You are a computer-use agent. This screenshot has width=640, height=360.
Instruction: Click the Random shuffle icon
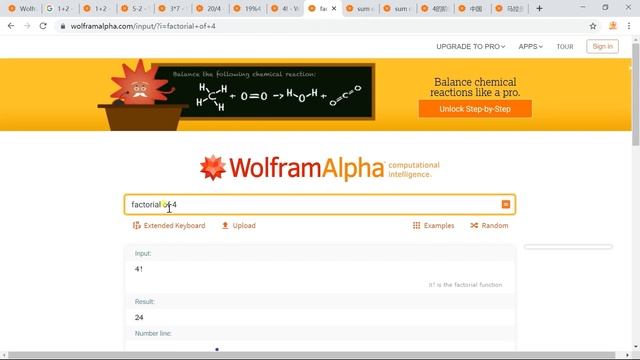tap(474, 225)
